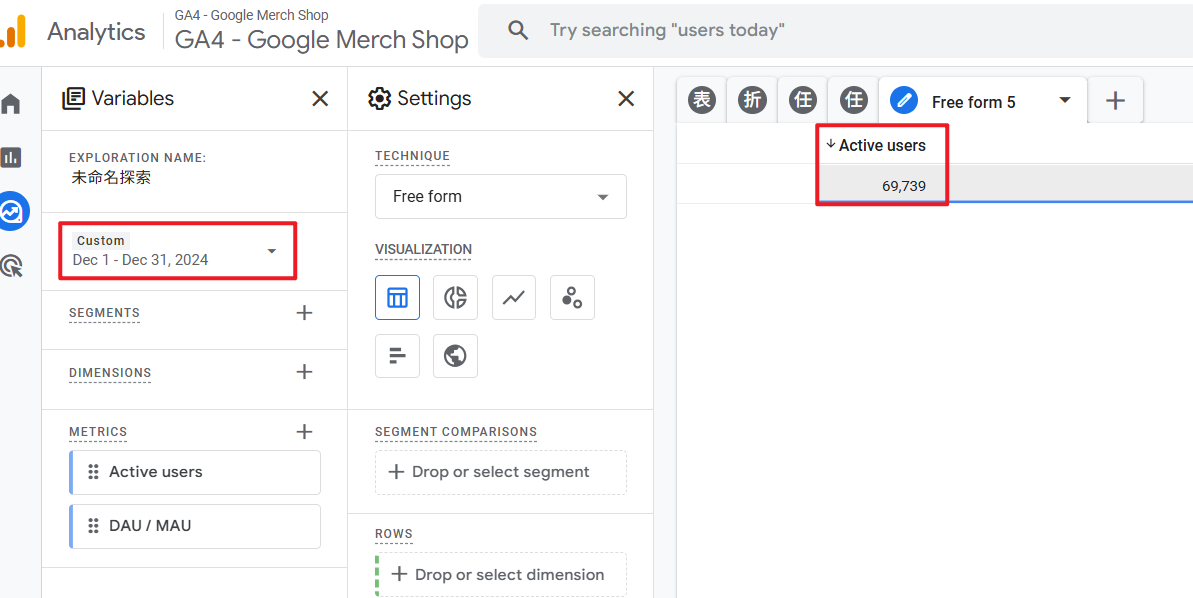The width and height of the screenshot is (1193, 598).
Task: Edit the exploration name 未命名探索
Action: 110,177
